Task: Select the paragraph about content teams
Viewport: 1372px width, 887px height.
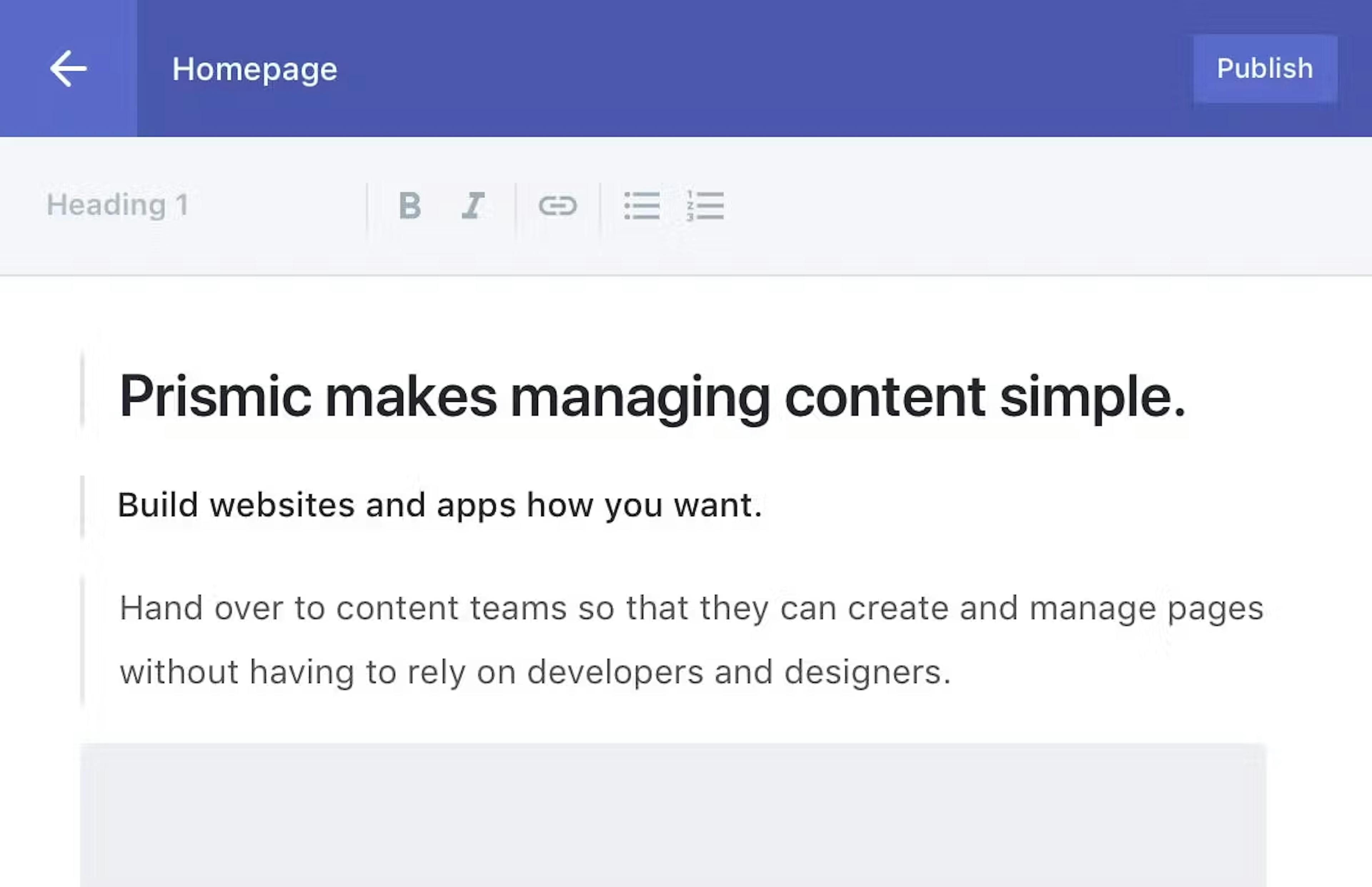Action: point(633,639)
